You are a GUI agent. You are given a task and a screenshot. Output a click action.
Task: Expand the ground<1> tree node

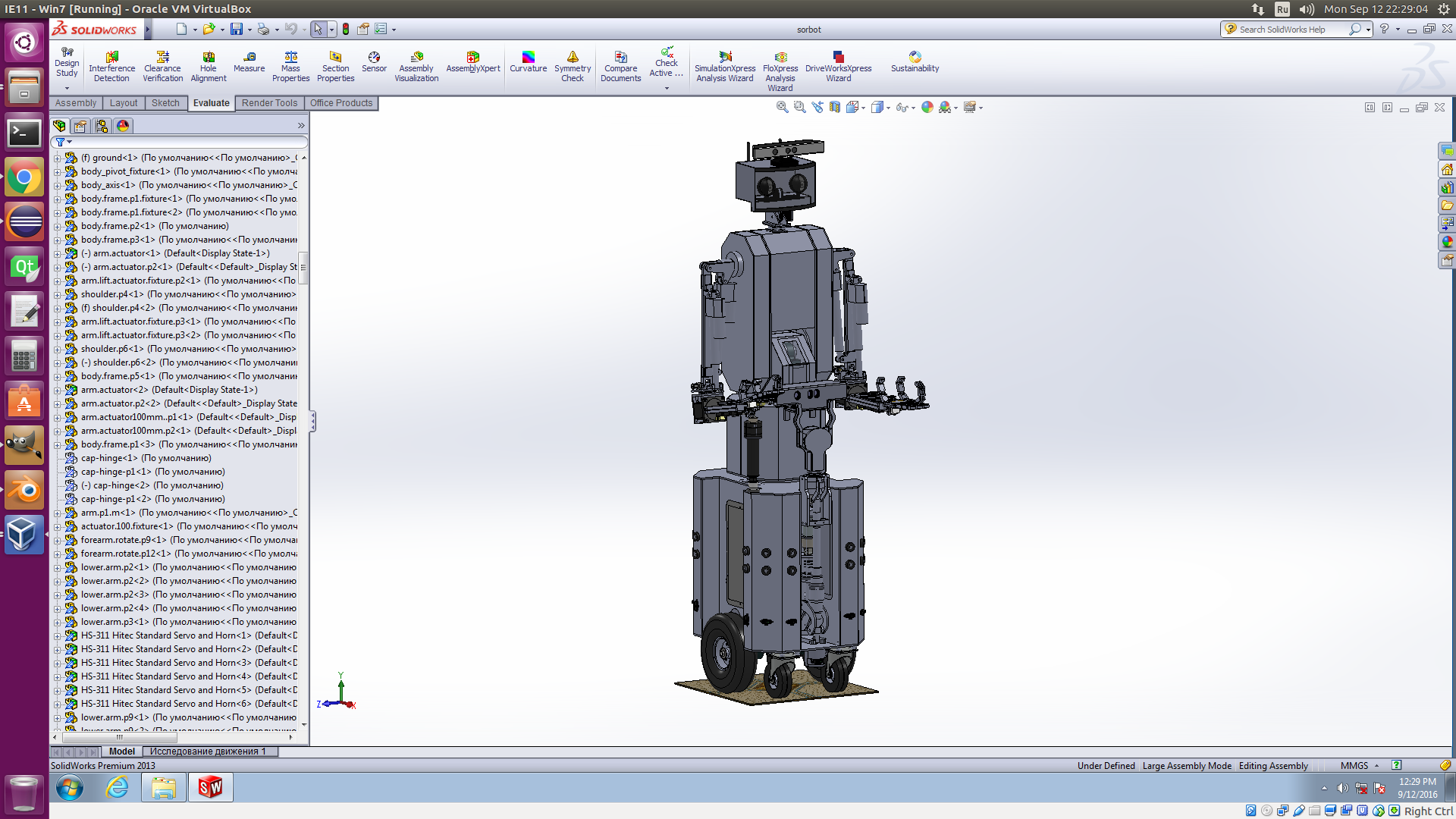pyautogui.click(x=57, y=158)
